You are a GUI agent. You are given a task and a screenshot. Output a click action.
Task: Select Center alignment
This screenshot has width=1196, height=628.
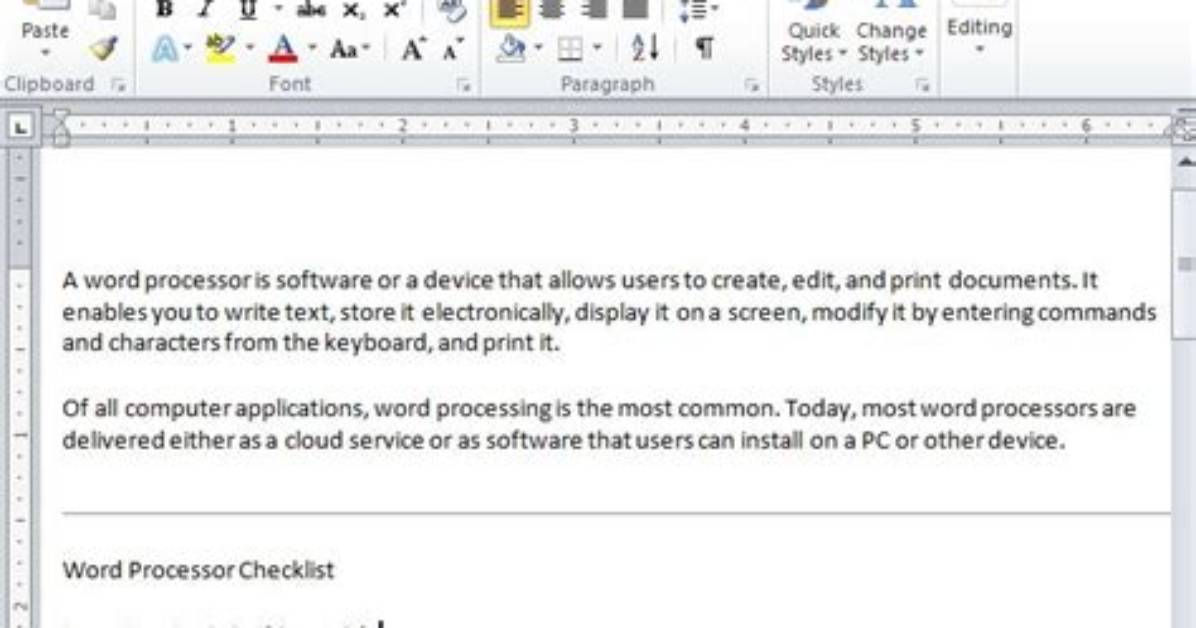(x=551, y=9)
